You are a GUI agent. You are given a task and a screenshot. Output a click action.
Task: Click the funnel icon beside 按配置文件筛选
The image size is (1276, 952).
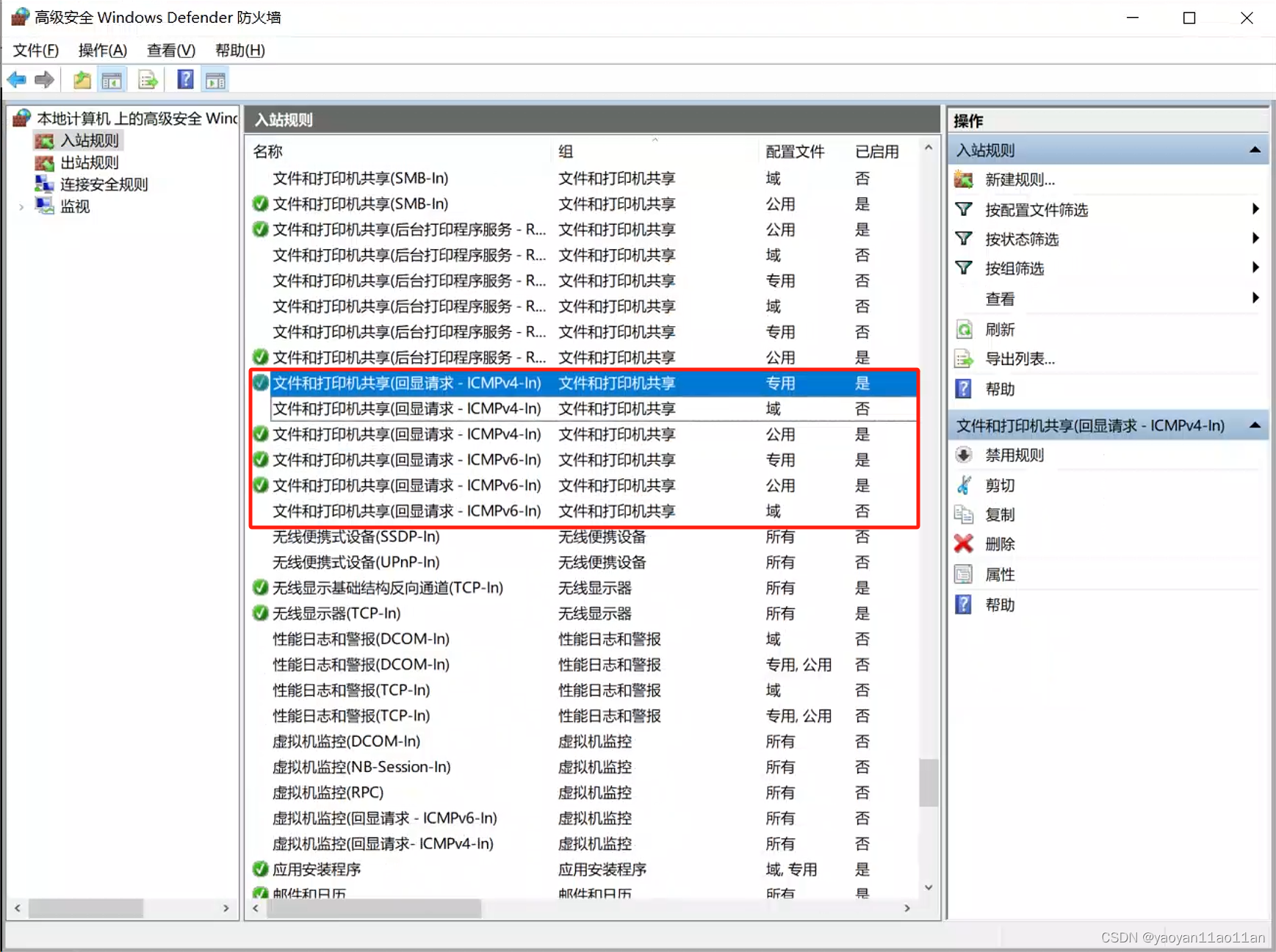964,209
